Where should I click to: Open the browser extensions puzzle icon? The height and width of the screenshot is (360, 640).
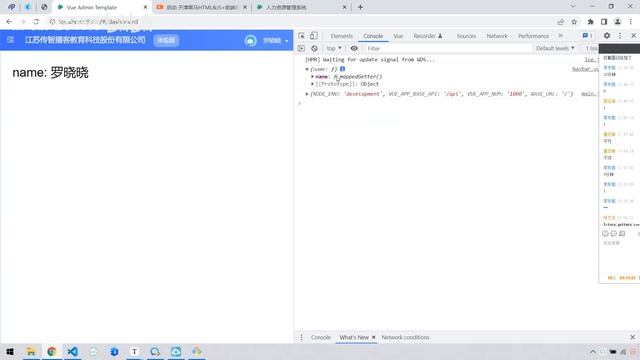(x=590, y=22)
